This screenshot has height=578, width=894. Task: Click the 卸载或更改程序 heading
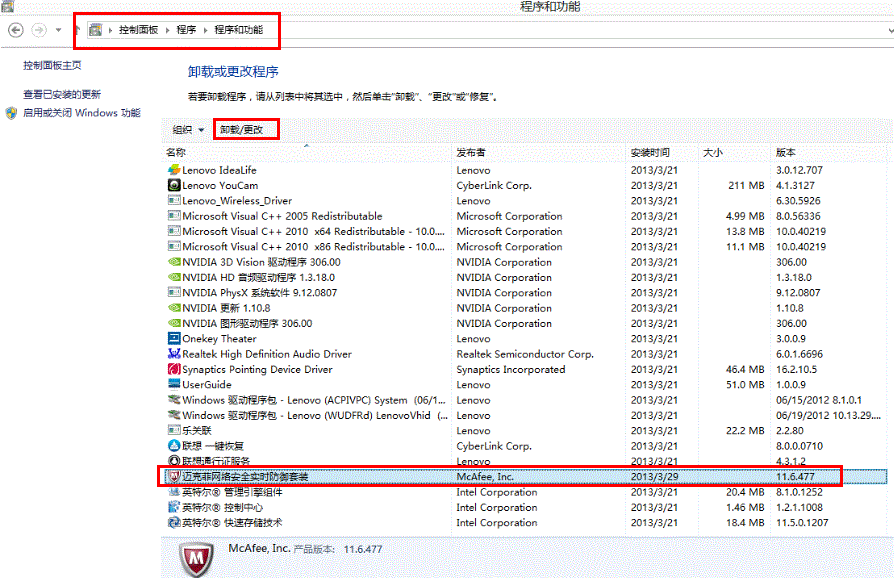[x=233, y=72]
